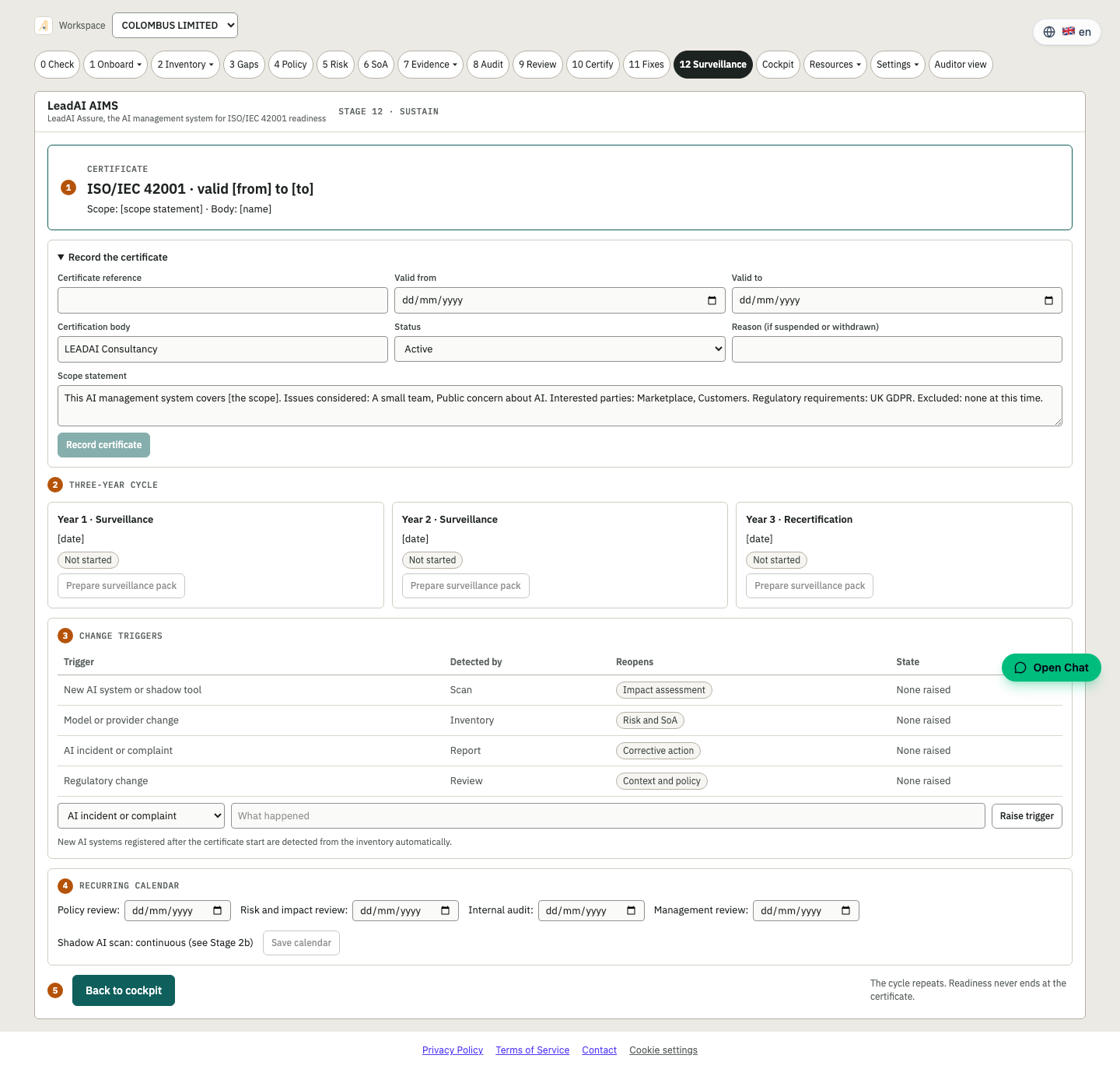Go to the 0 Check tab
Screen dimensions: 1120x1069
click(58, 65)
